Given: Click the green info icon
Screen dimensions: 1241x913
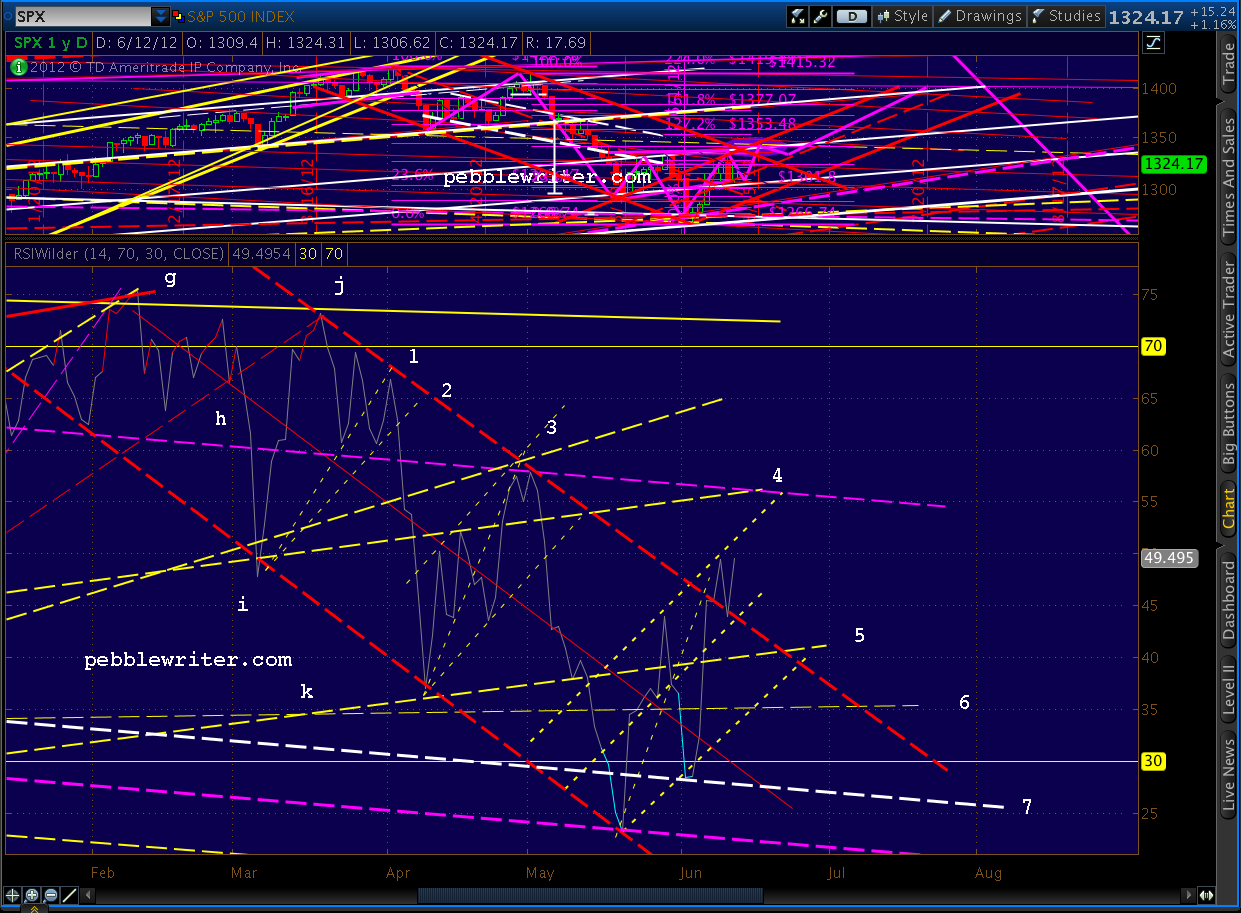Looking at the screenshot, I should click(17, 68).
